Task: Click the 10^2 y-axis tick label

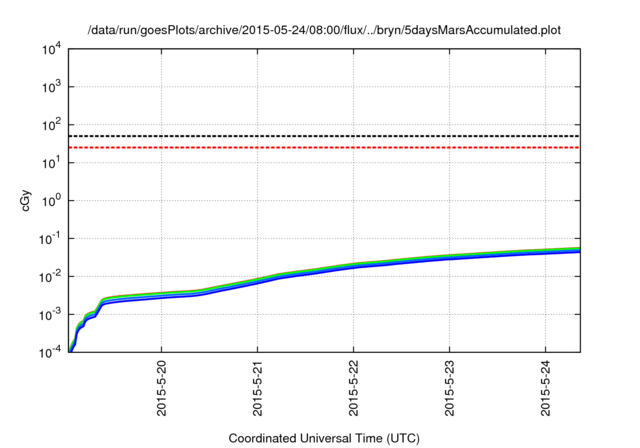Action: [x=51, y=125]
